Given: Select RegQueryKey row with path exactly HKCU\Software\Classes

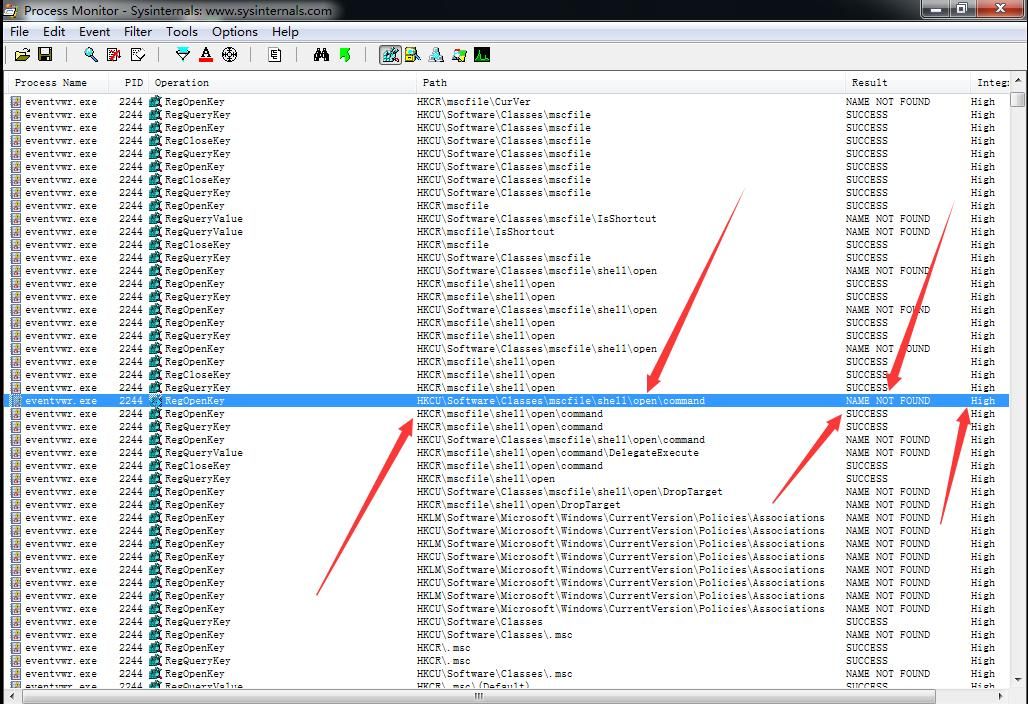Looking at the screenshot, I should pyautogui.click(x=507, y=621).
